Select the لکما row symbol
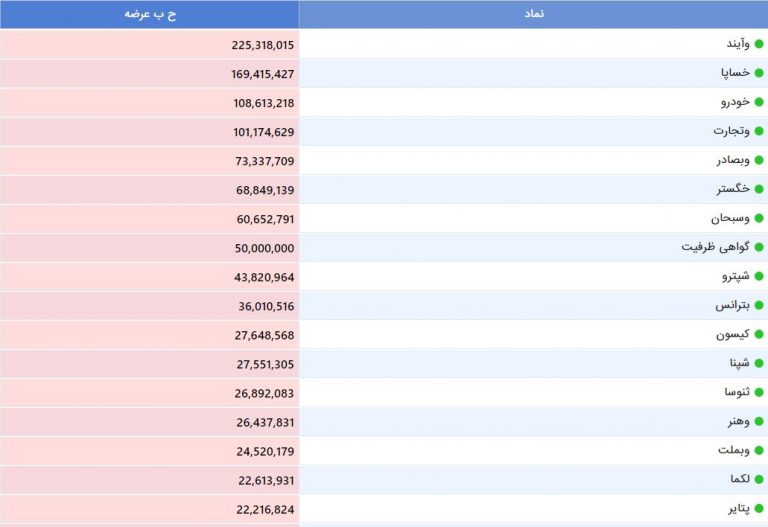The image size is (768, 527). [x=740, y=479]
